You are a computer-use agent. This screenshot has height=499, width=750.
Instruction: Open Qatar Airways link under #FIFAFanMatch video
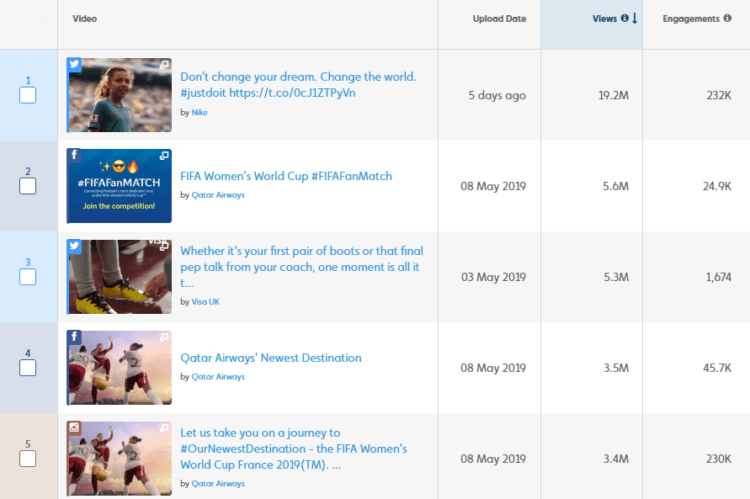pyautogui.click(x=218, y=195)
